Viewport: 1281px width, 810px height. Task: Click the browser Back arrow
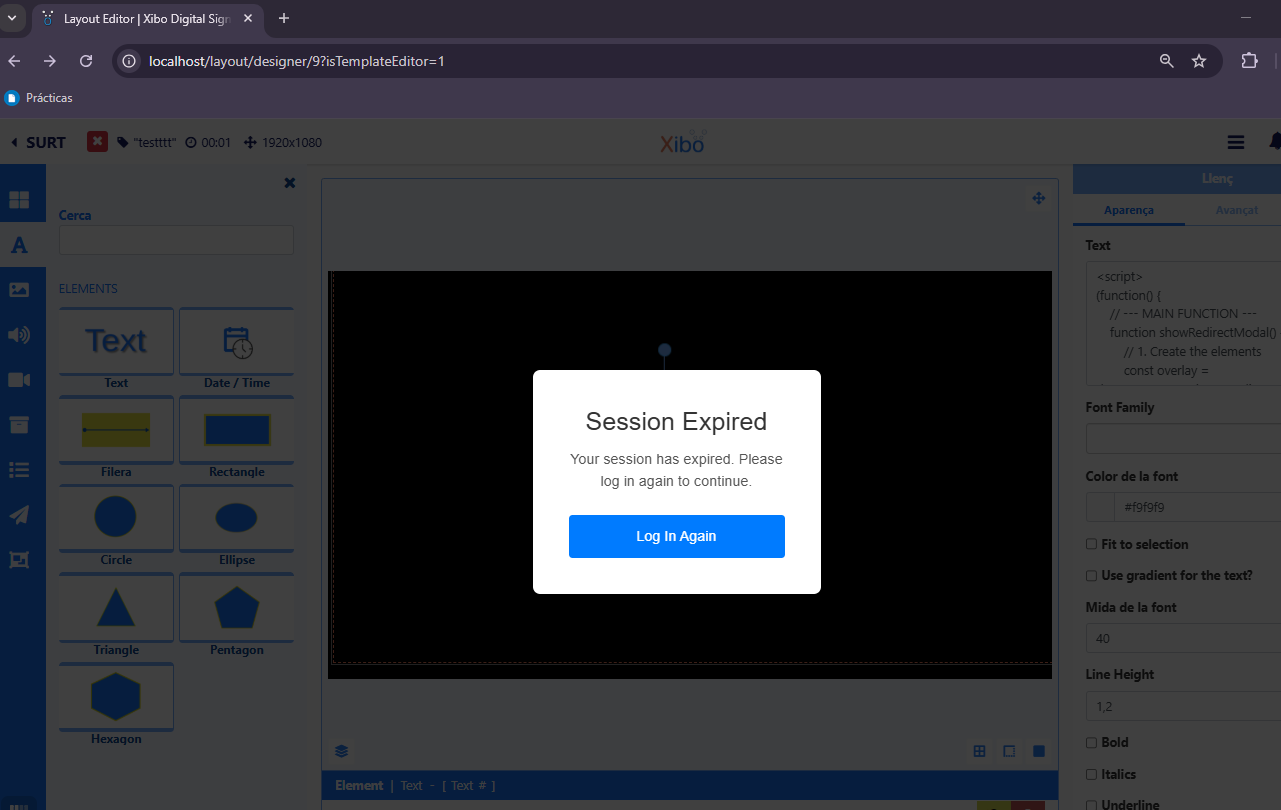coord(14,61)
